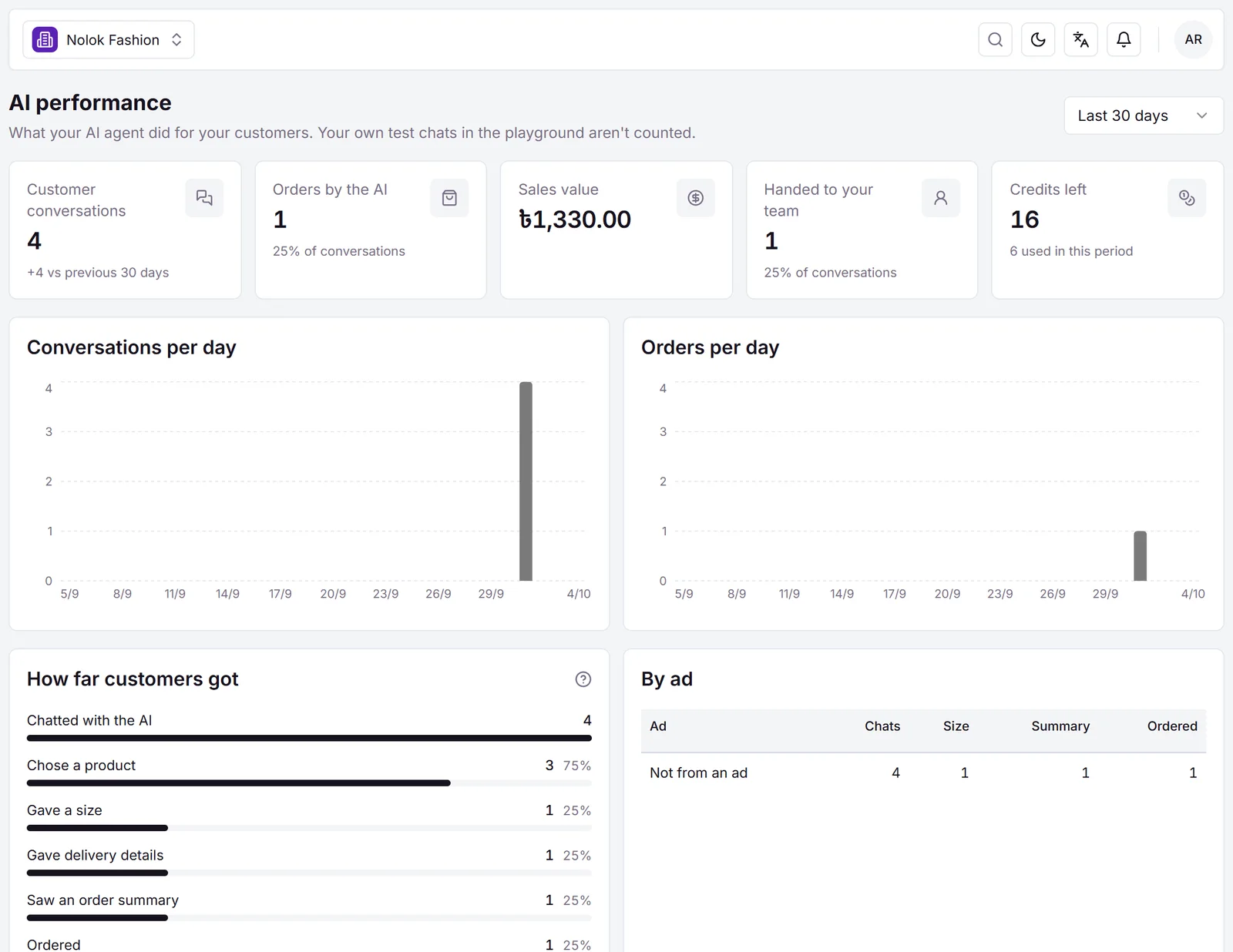This screenshot has height=952, width=1233.
Task: Click the Size column header
Action: click(956, 726)
